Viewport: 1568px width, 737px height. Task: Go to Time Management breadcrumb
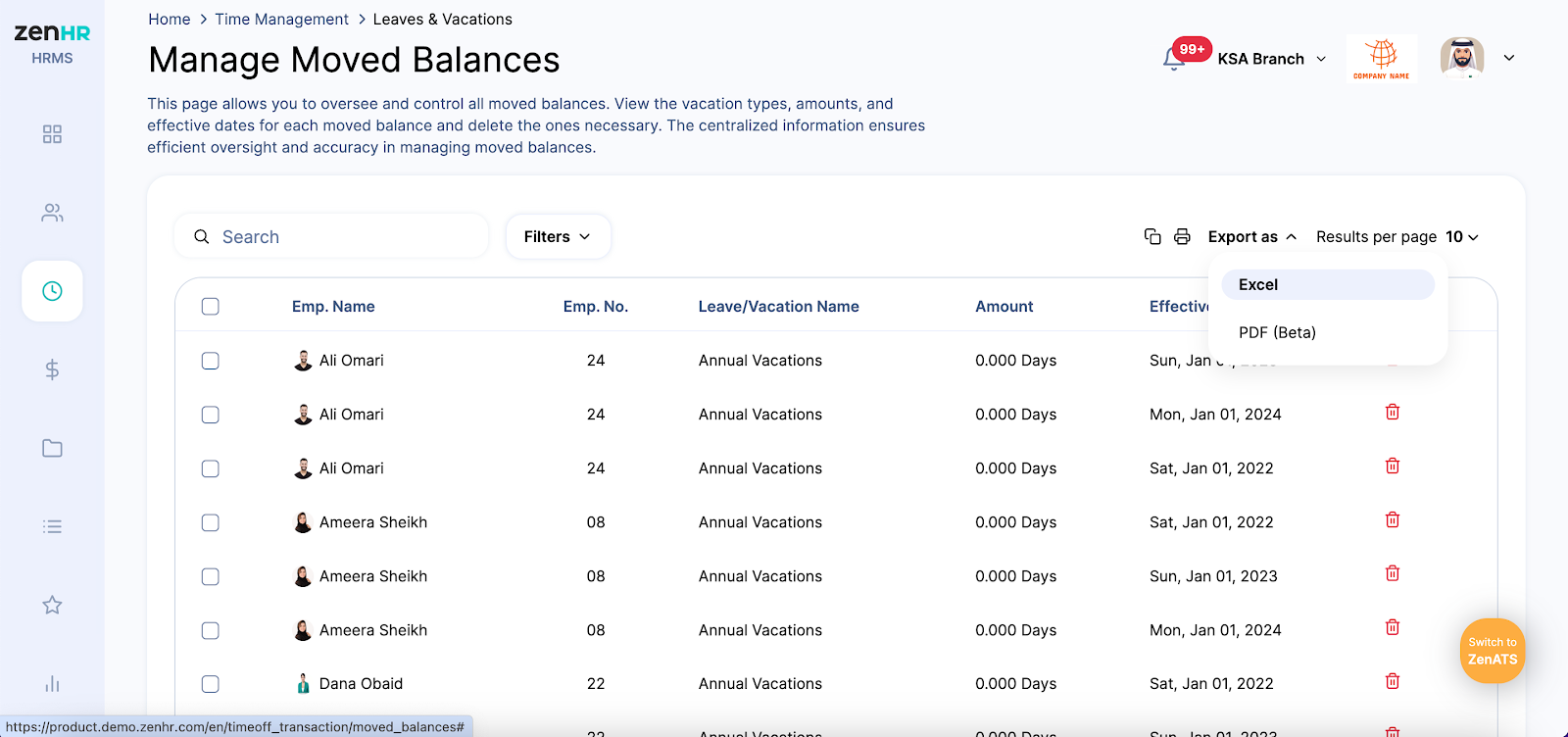point(281,20)
